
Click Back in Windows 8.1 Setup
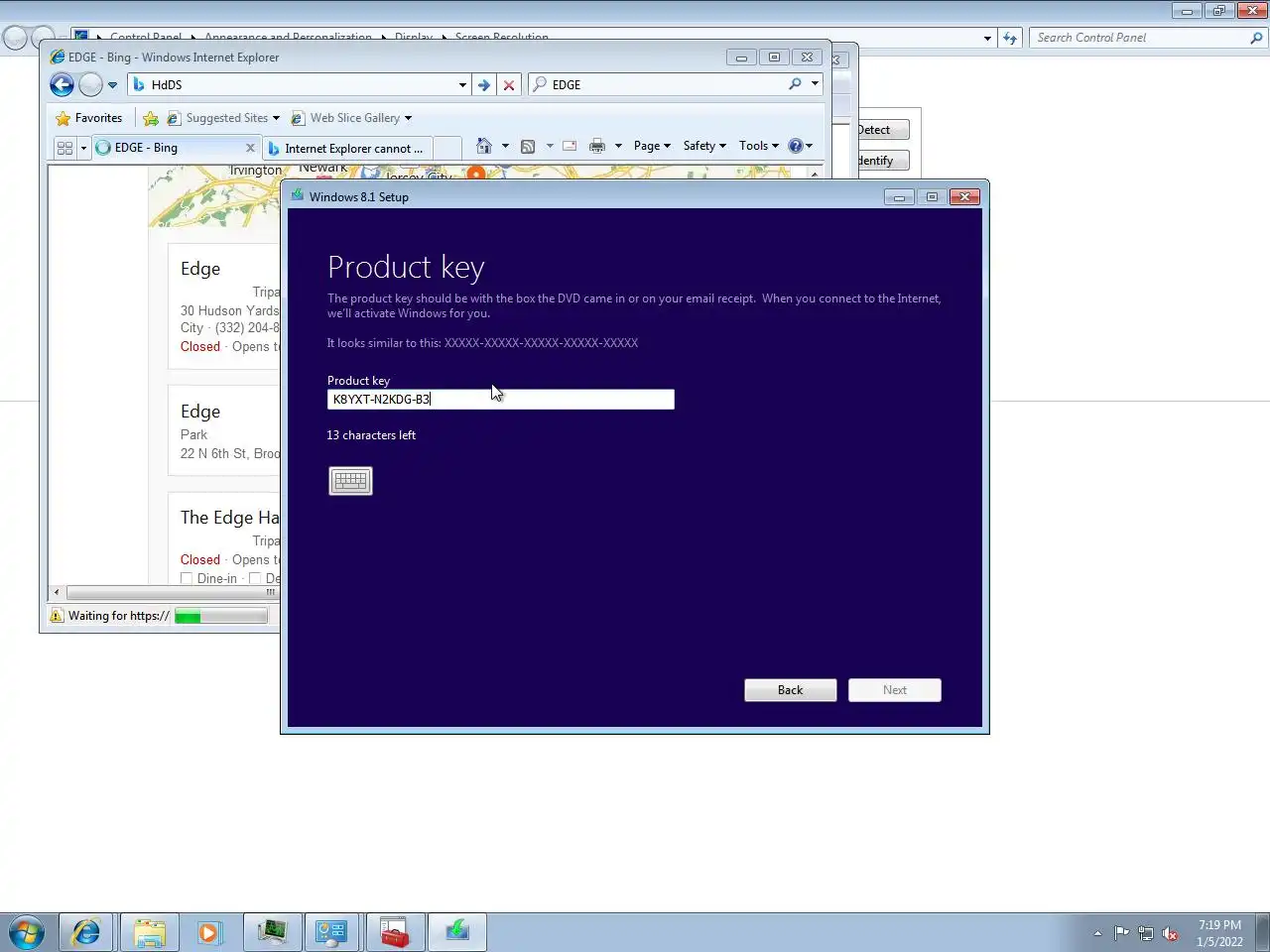(x=790, y=690)
